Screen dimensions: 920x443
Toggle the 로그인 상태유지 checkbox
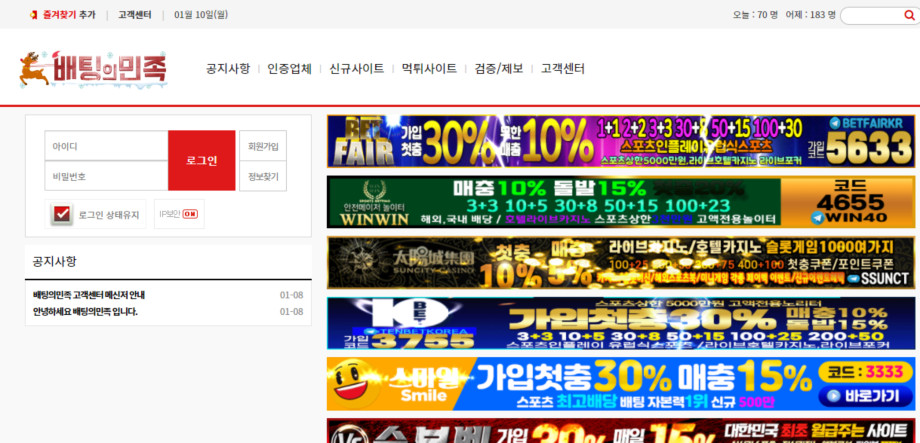(x=62, y=214)
